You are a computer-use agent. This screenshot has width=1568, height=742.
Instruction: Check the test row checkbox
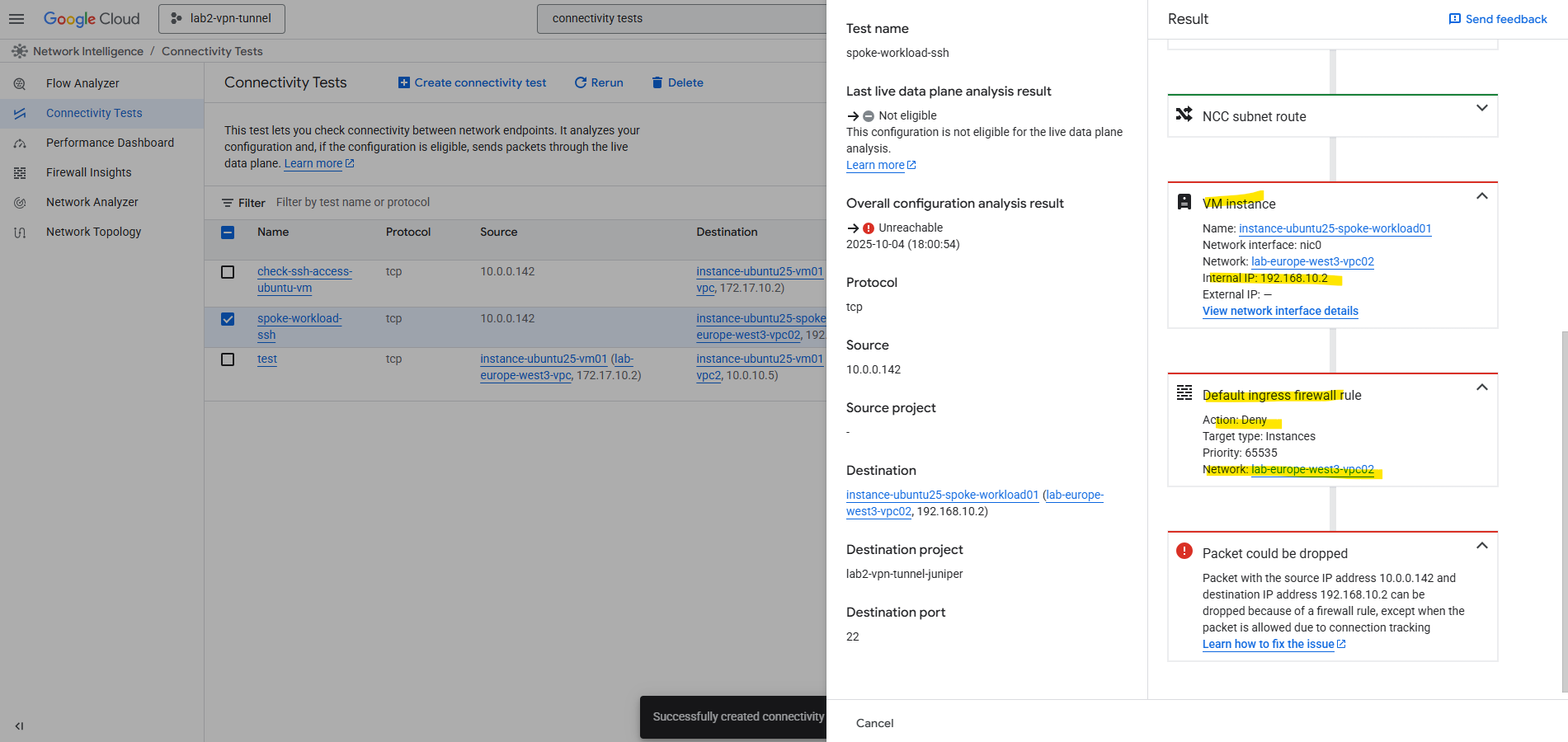pos(228,359)
